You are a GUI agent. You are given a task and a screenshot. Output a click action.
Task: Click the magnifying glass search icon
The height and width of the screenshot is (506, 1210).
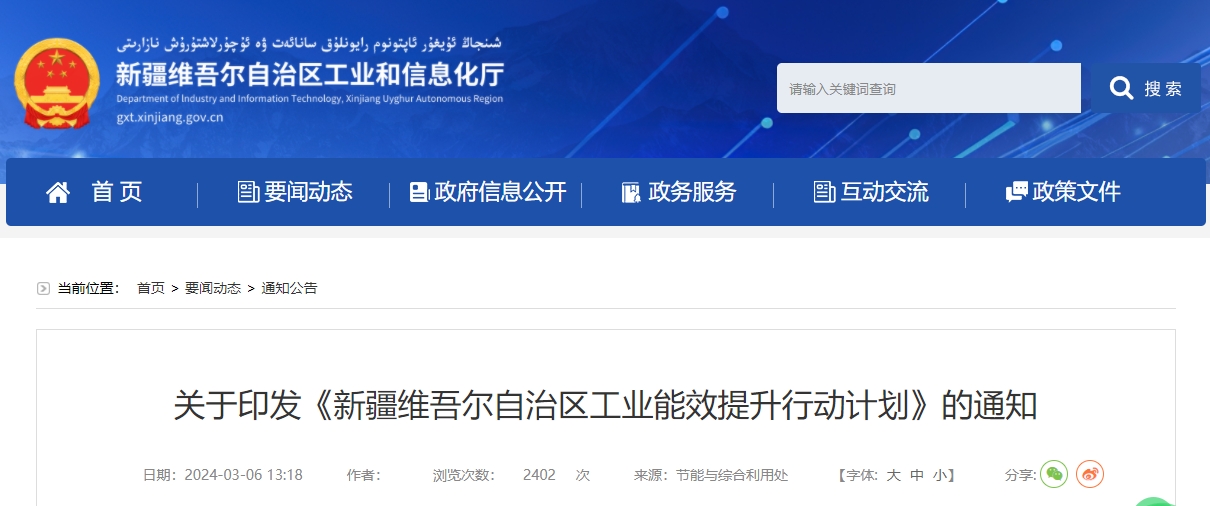tap(1121, 88)
